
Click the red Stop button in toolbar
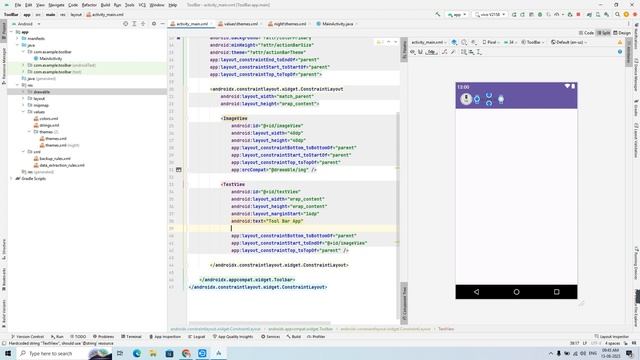point(578,14)
